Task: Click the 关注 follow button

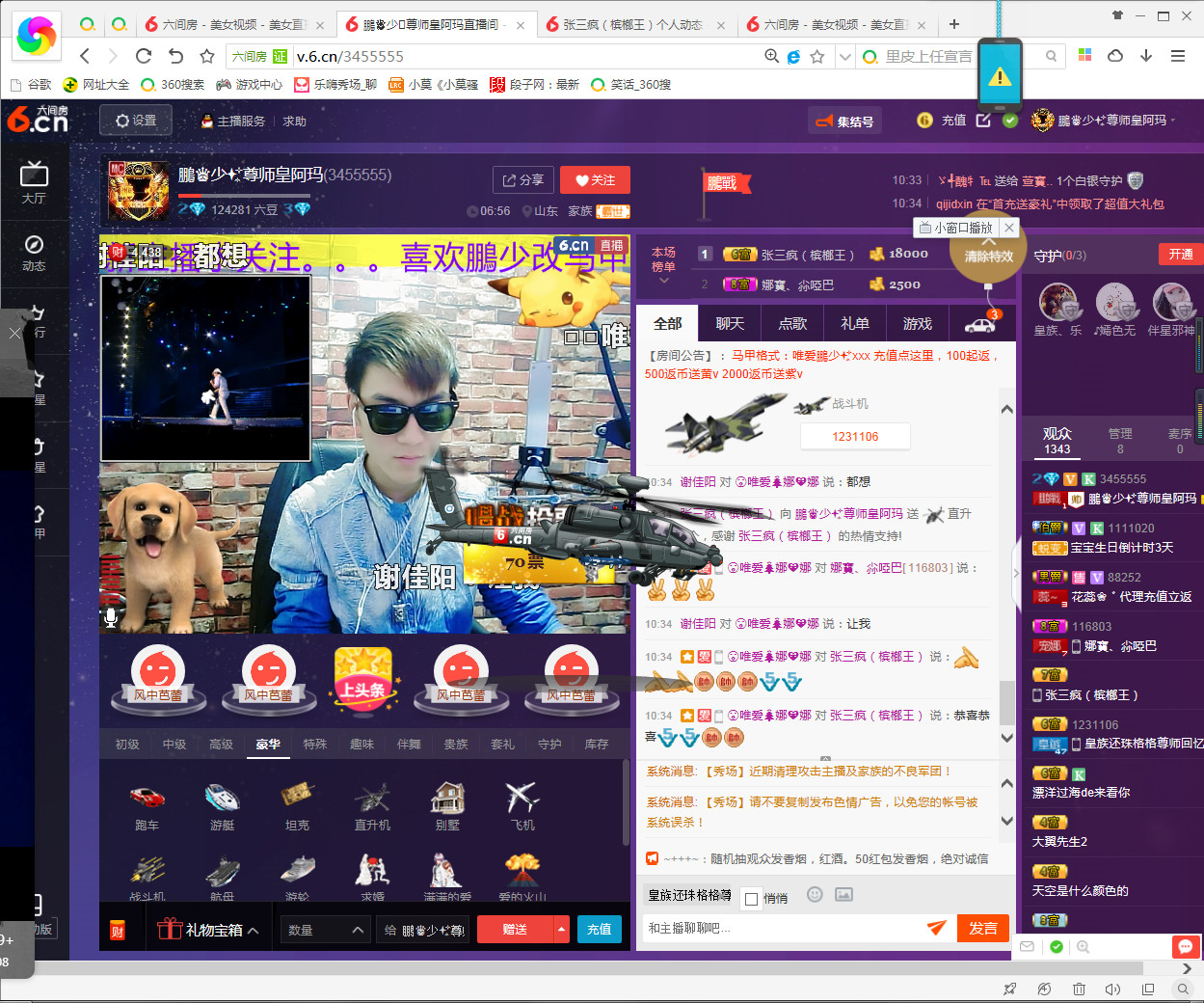Action: [595, 180]
